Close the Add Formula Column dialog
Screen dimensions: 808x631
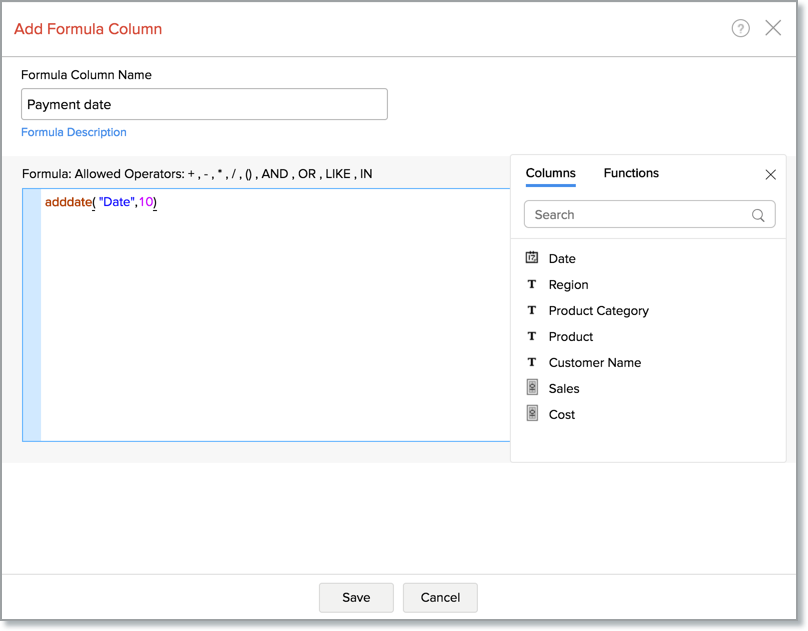(773, 28)
